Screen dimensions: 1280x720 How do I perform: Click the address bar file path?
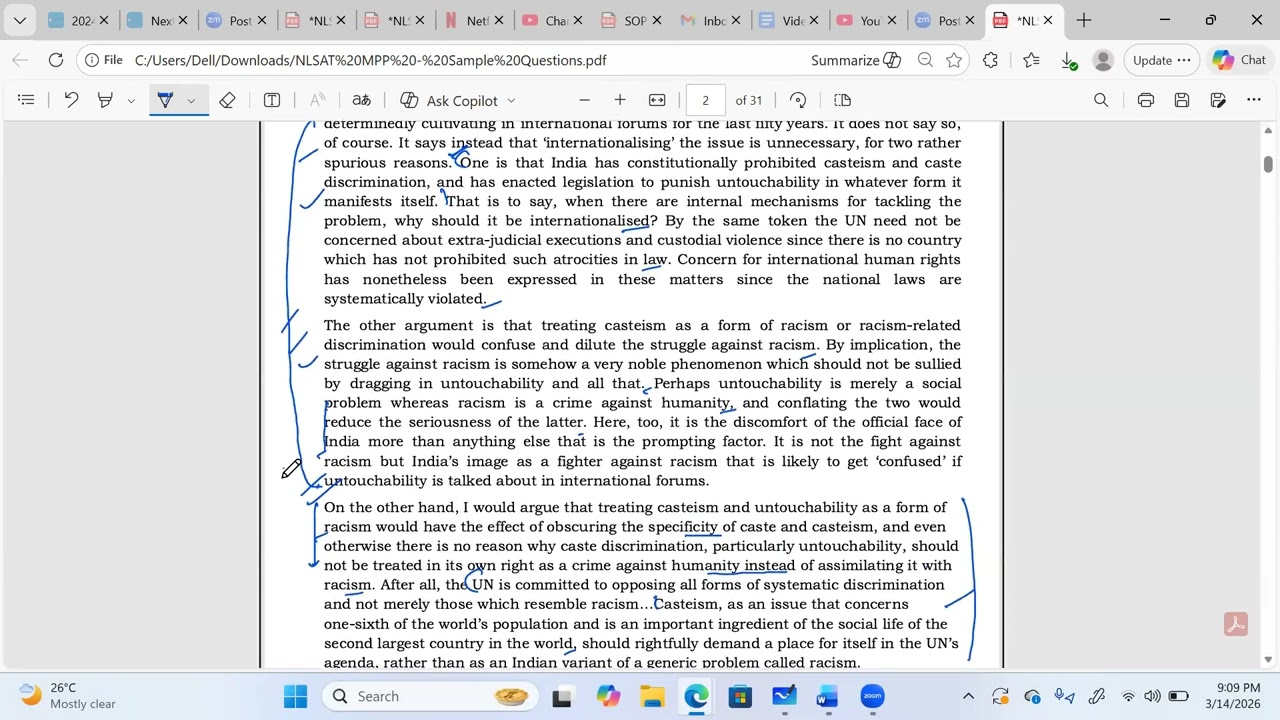click(x=370, y=60)
